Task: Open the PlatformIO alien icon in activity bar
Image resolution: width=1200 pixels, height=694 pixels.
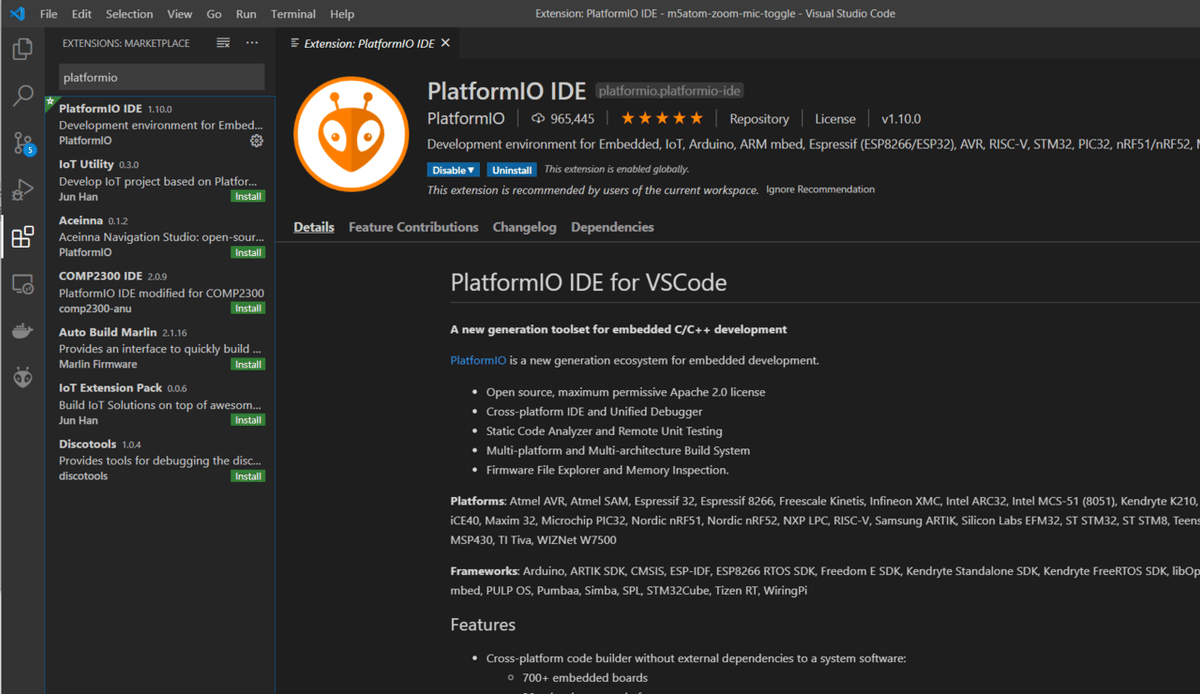Action: [x=22, y=379]
